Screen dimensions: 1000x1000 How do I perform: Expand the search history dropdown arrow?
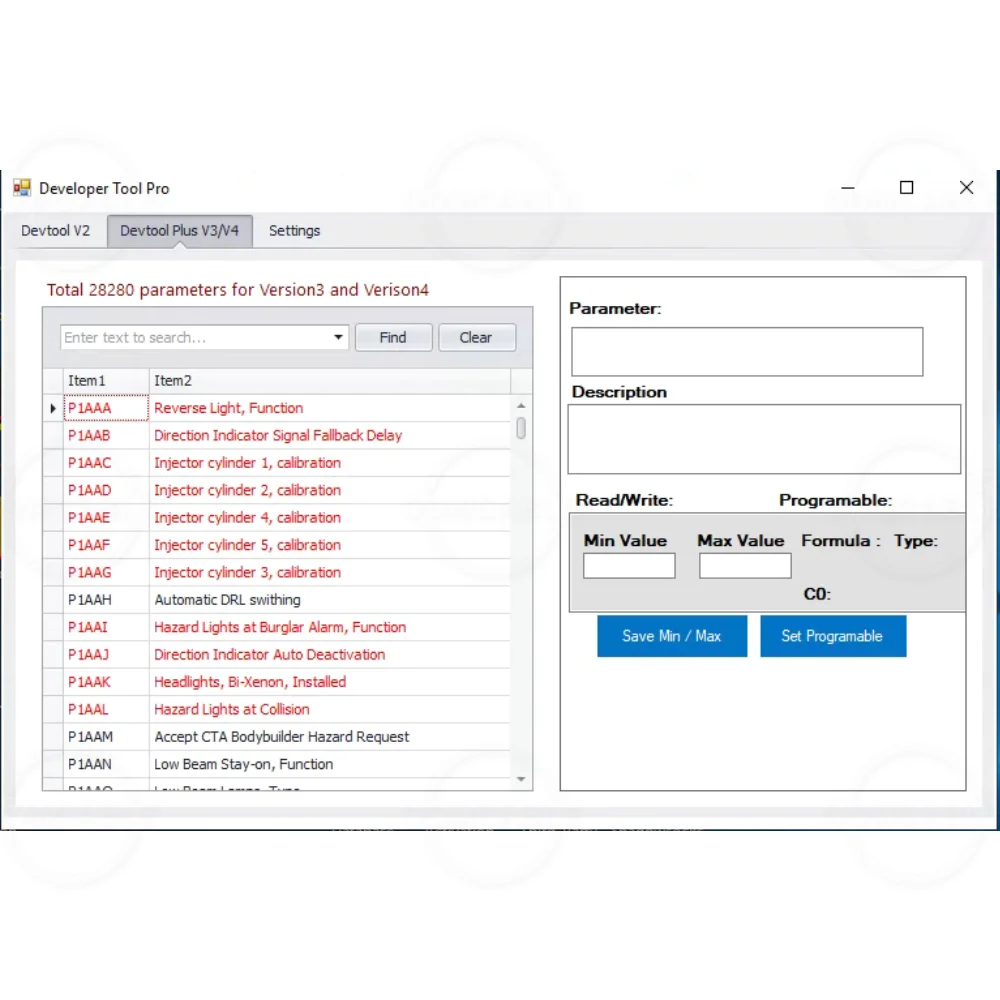click(339, 337)
